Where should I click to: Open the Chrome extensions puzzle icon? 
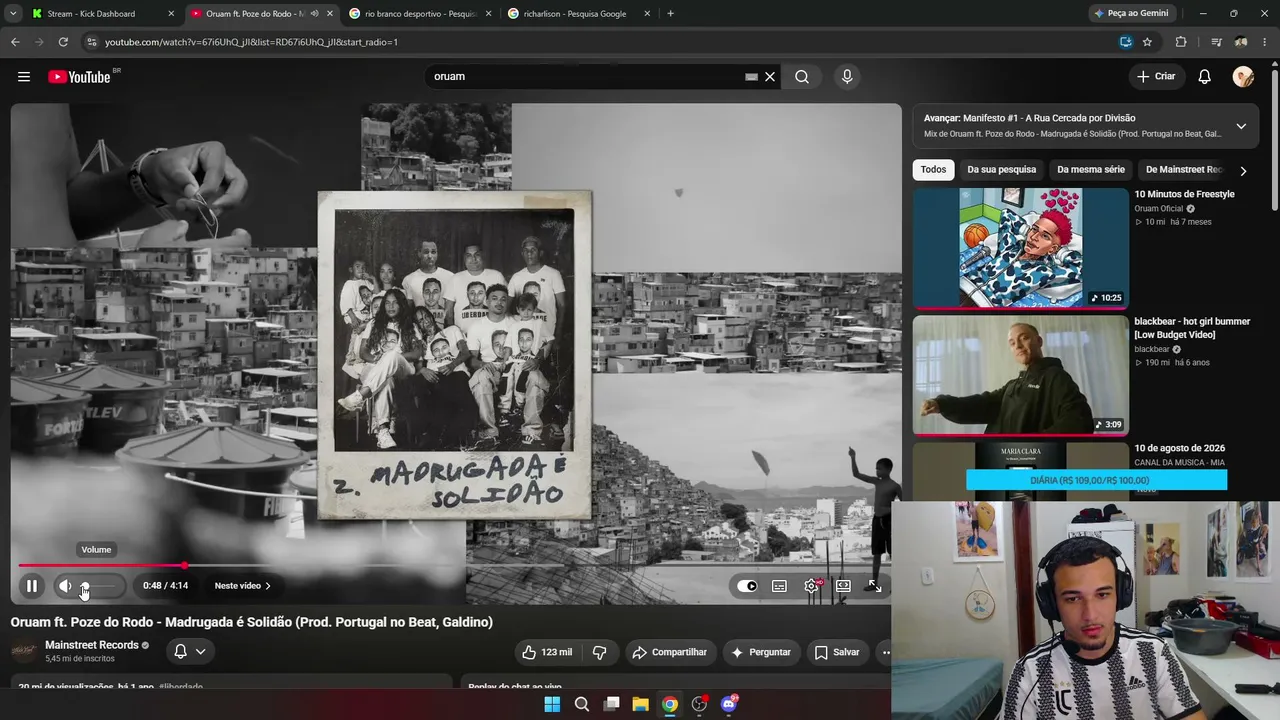[1181, 42]
